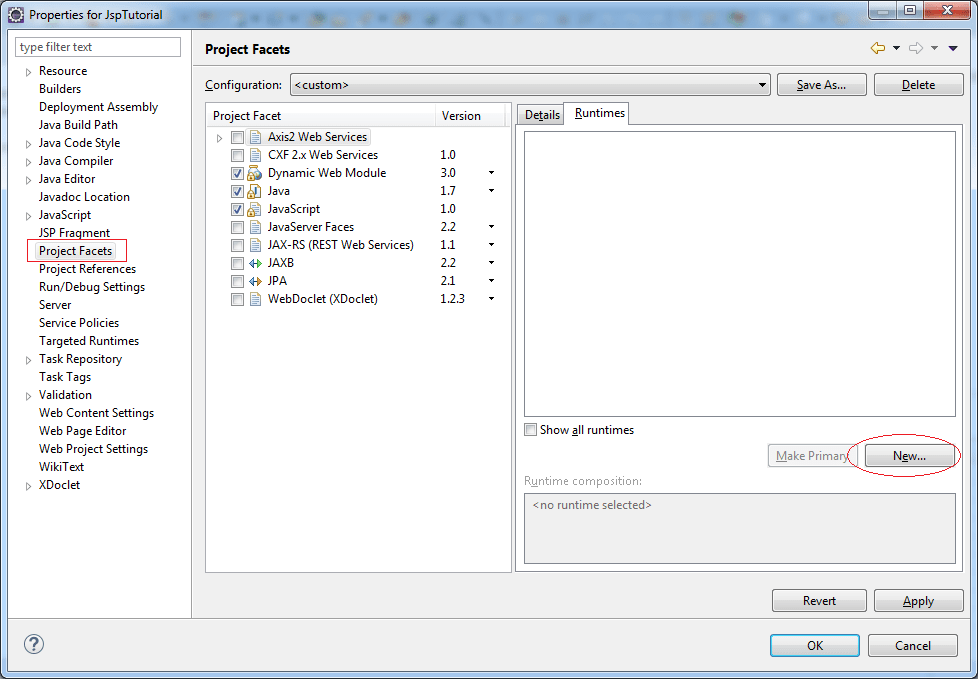
Task: Click the JPA facet icon
Action: point(254,280)
